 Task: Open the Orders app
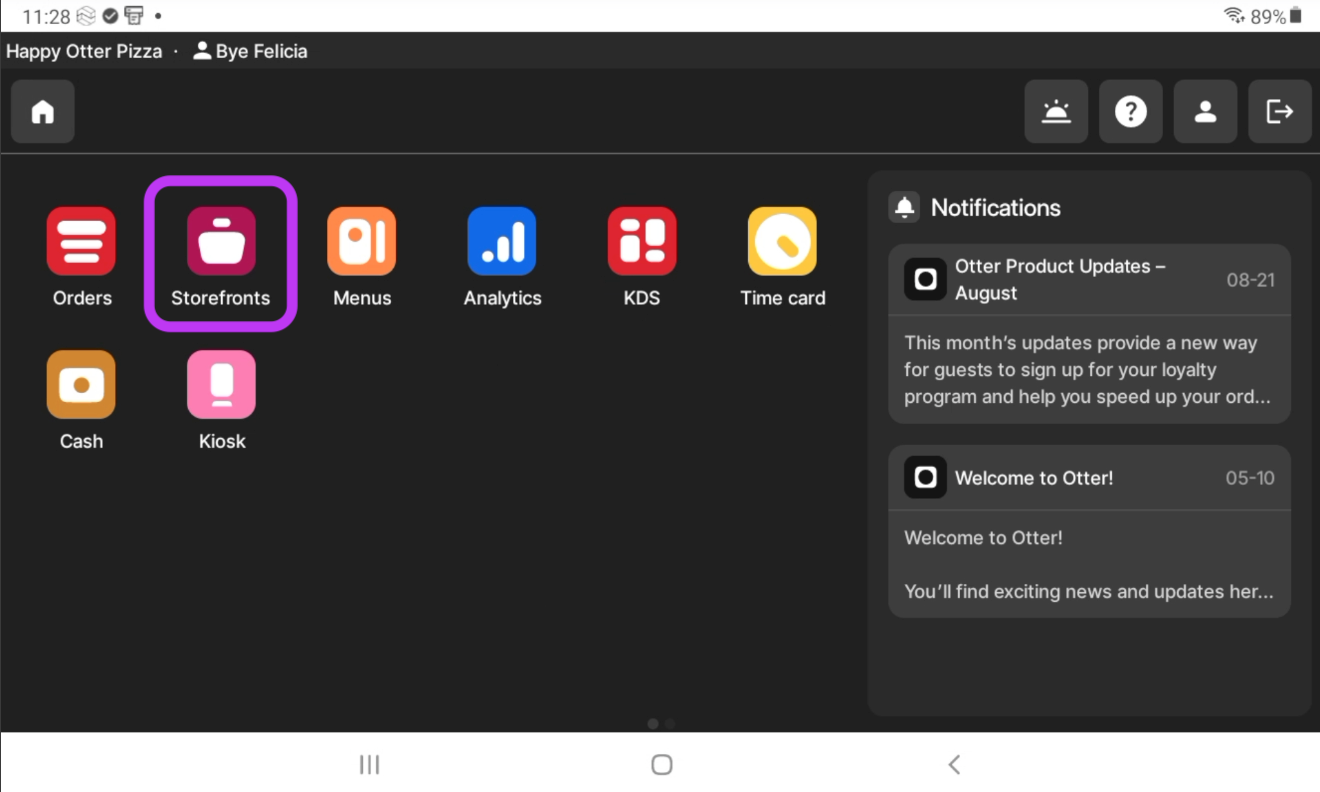[81, 242]
